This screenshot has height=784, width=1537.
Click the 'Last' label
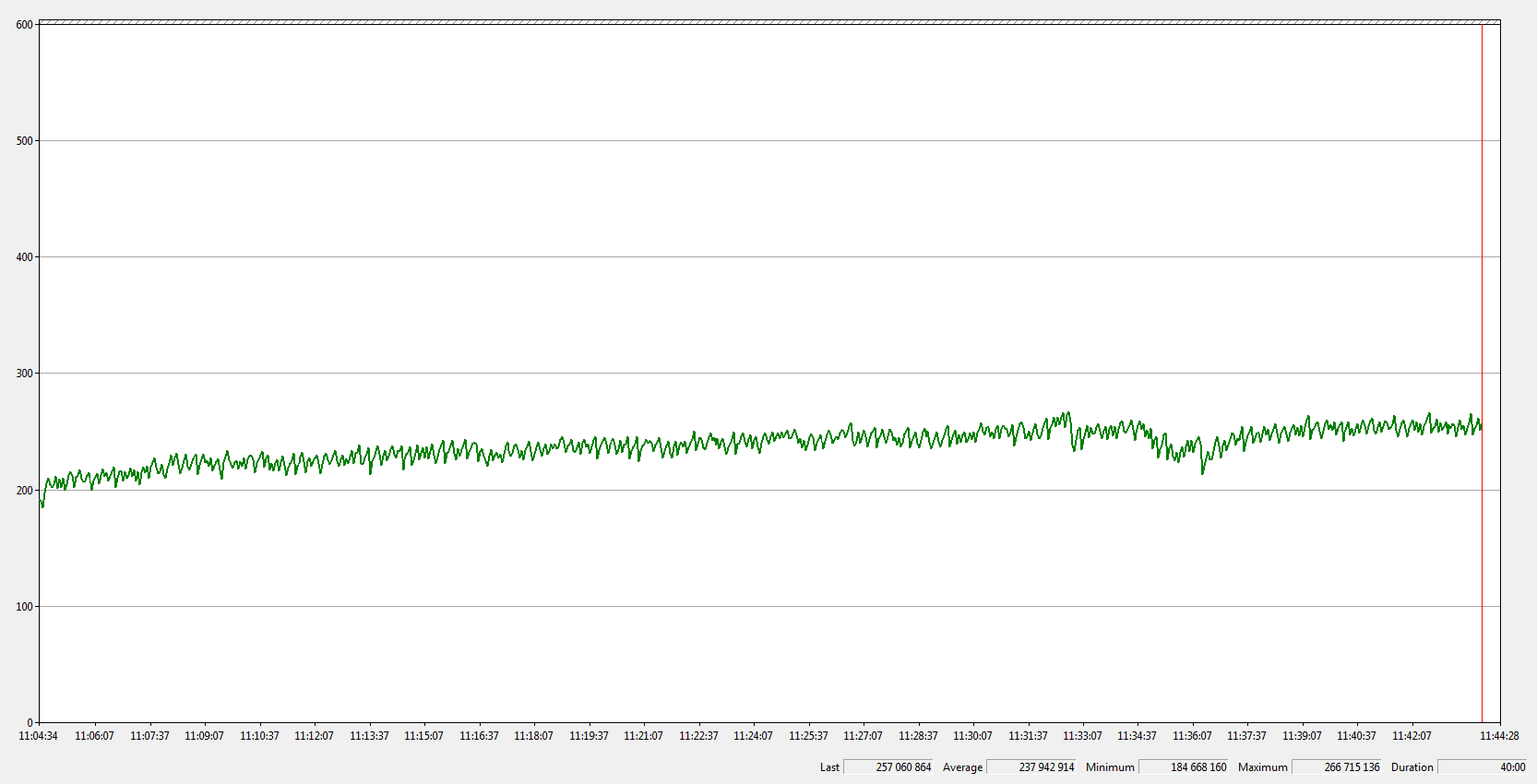pyautogui.click(x=829, y=767)
